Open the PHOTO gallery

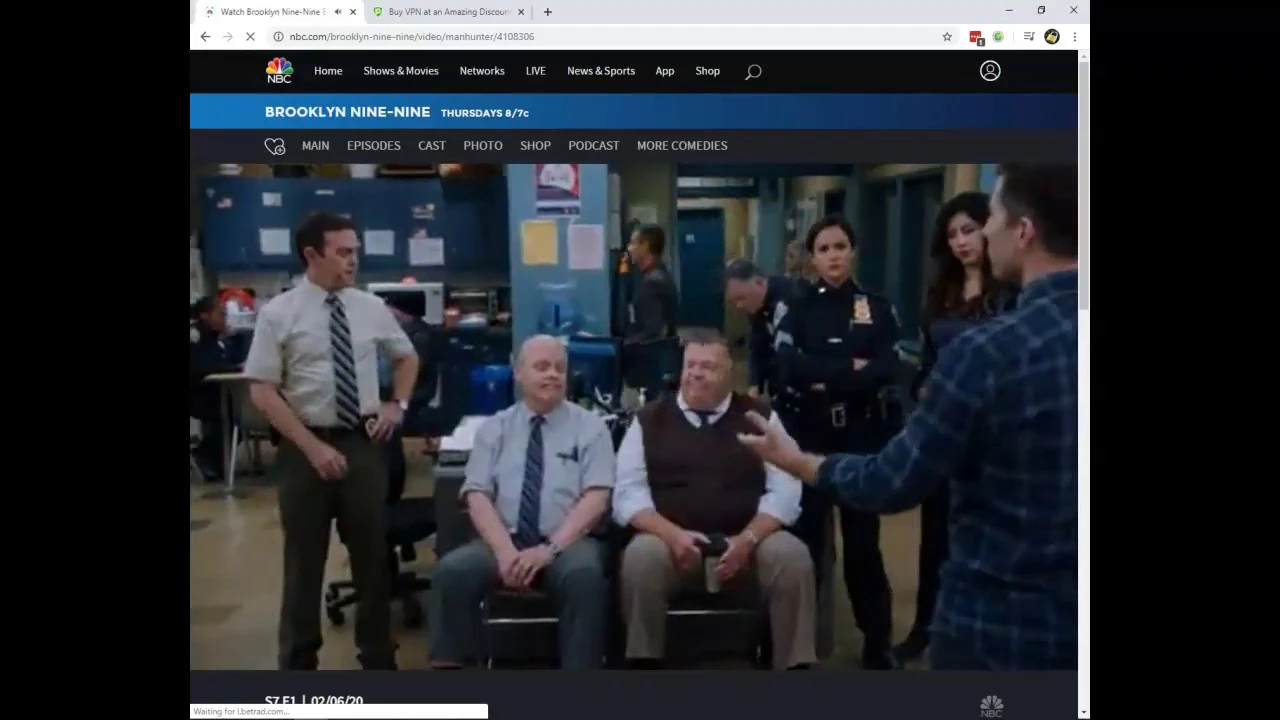point(483,146)
